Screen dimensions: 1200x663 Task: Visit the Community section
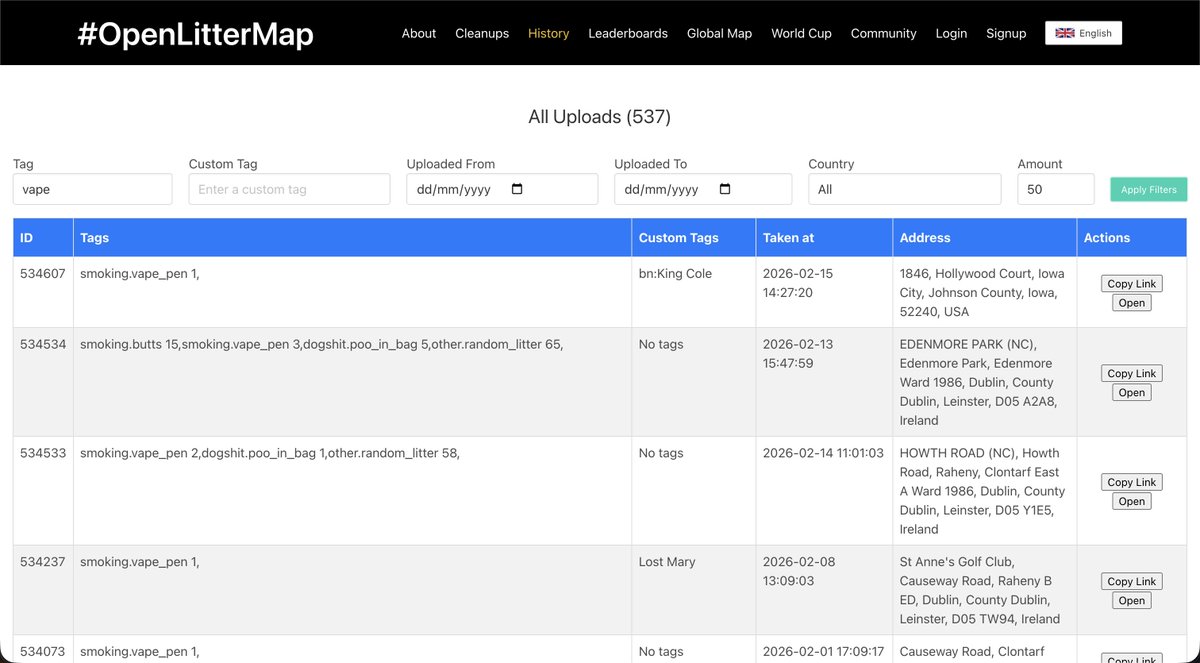(884, 33)
